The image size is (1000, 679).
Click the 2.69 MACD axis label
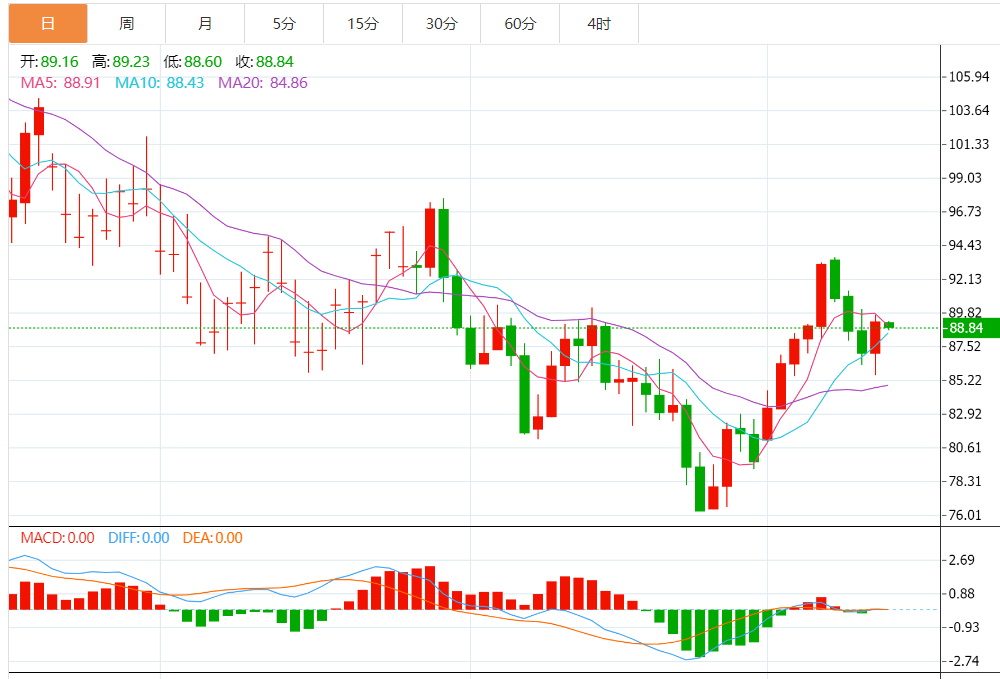point(962,560)
